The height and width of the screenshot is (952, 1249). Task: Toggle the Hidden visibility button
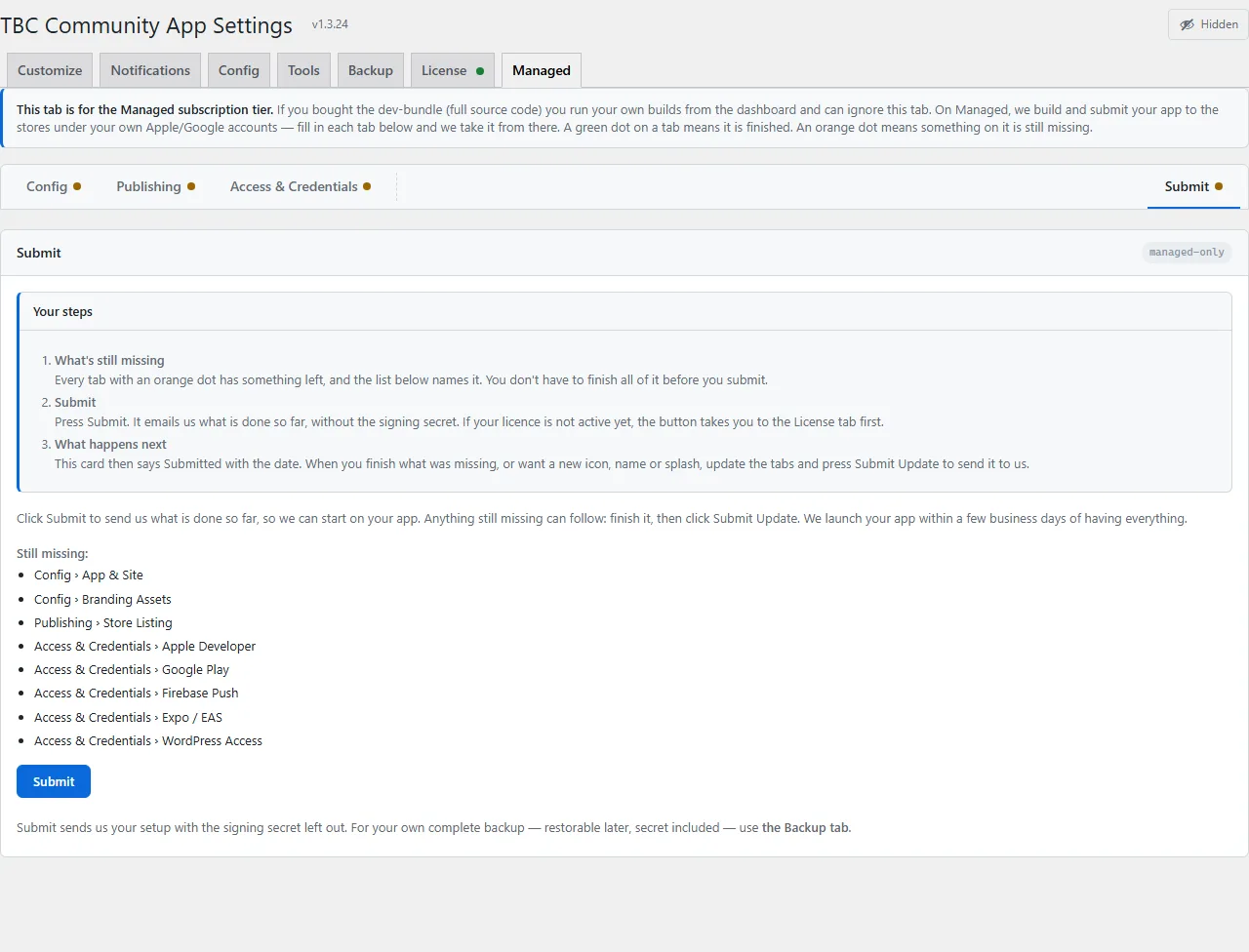pyautogui.click(x=1208, y=24)
